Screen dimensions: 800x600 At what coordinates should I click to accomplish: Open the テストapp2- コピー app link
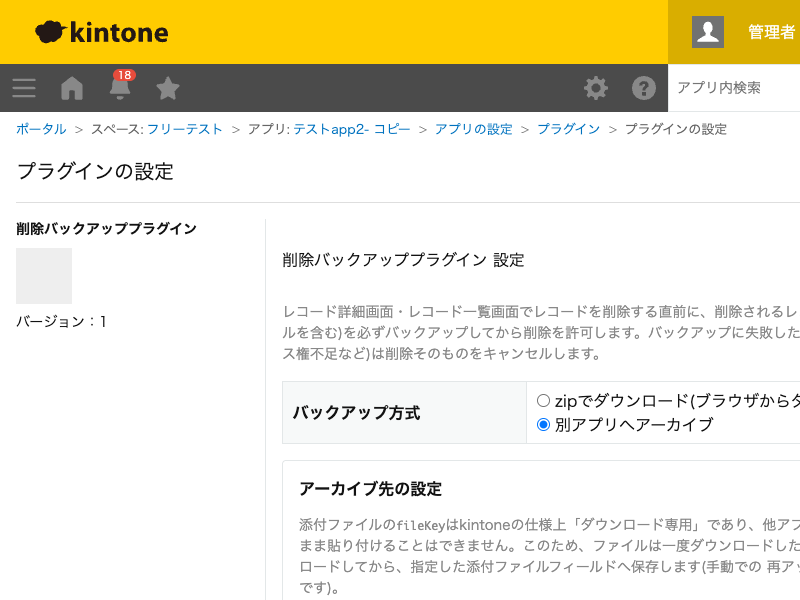[x=352, y=129]
